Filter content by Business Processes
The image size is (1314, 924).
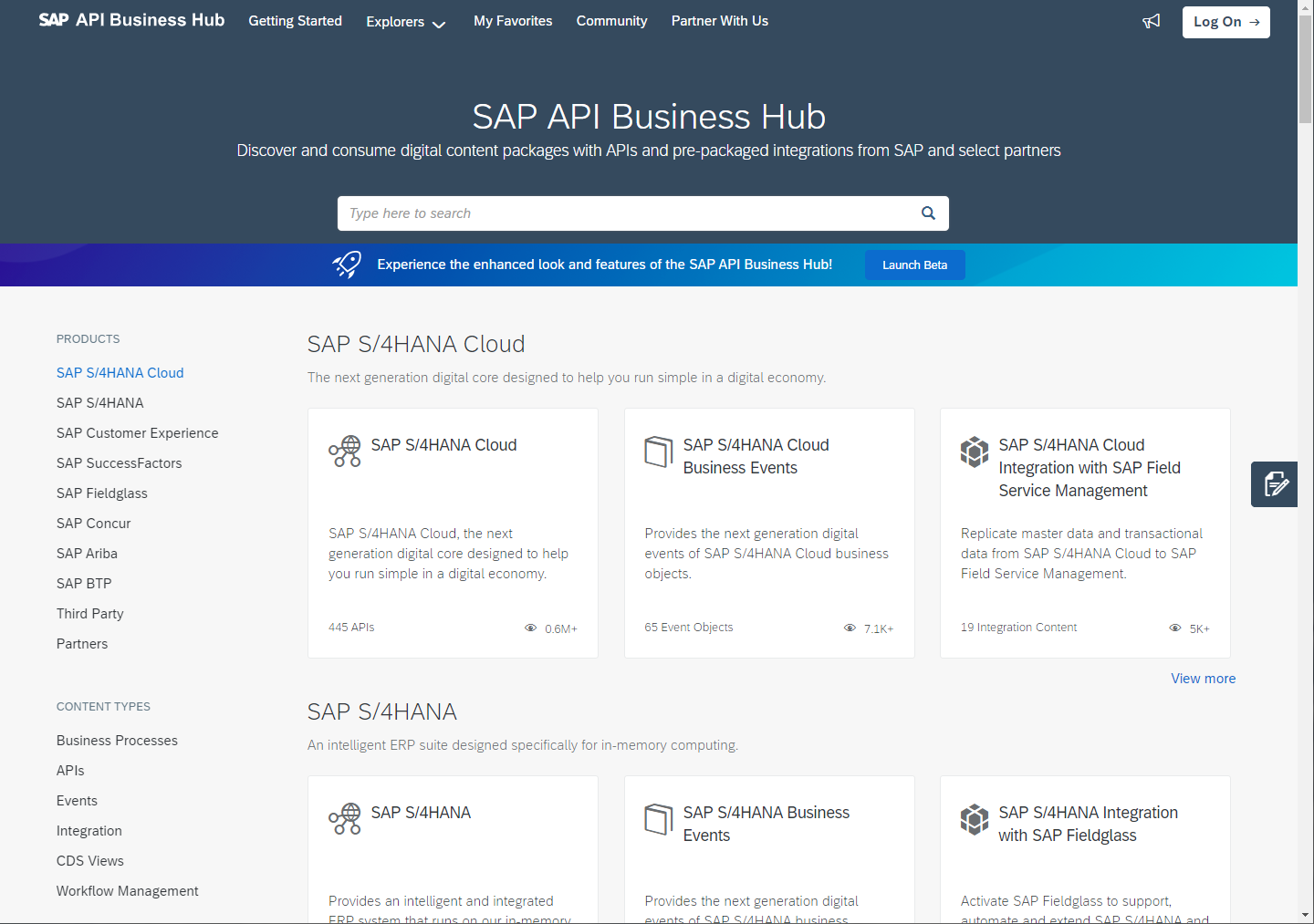point(117,741)
